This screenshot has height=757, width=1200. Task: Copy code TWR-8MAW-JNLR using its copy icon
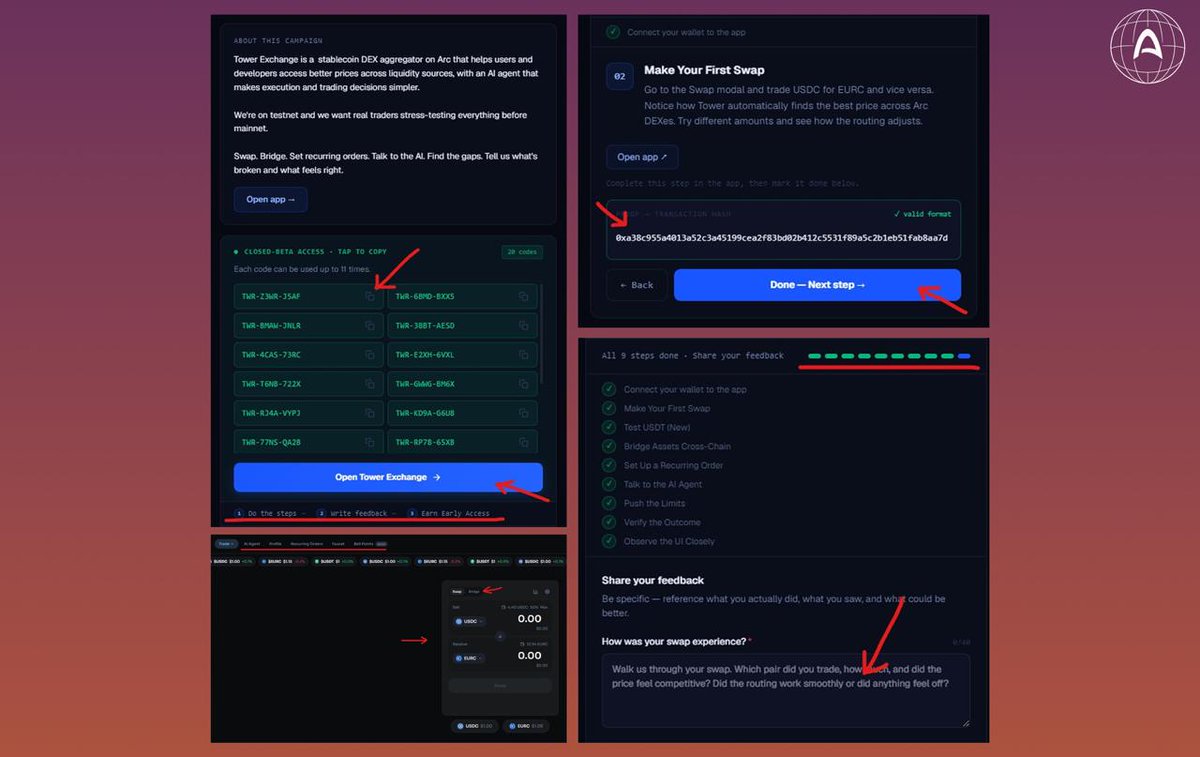pos(369,326)
